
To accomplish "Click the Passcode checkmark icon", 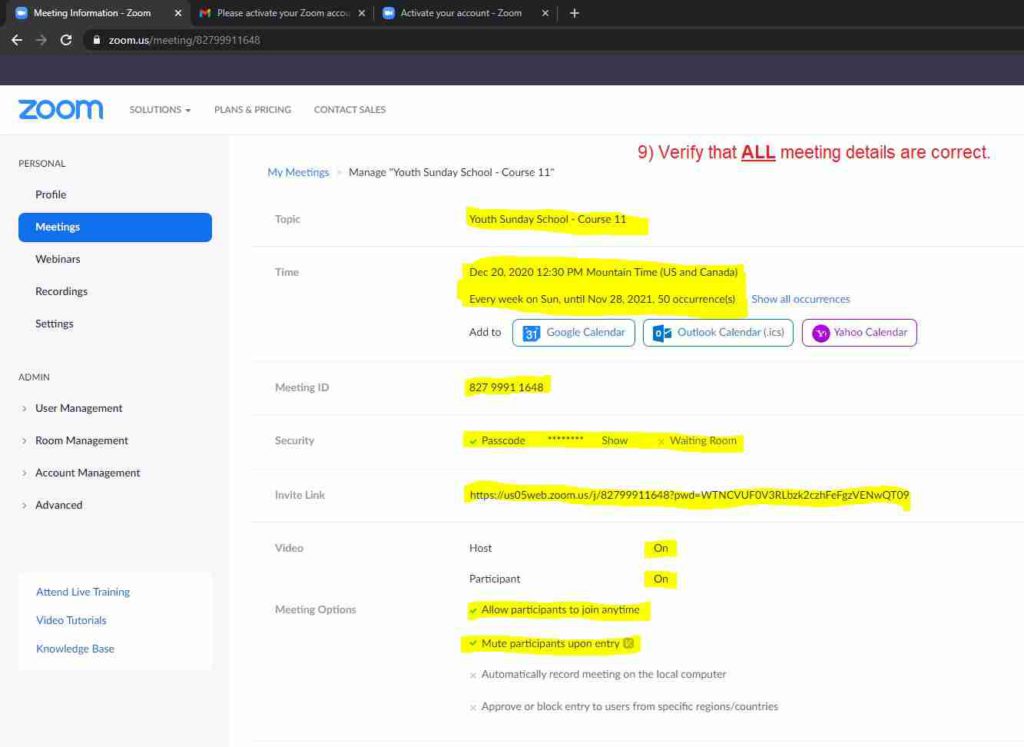I will pyautogui.click(x=473, y=441).
